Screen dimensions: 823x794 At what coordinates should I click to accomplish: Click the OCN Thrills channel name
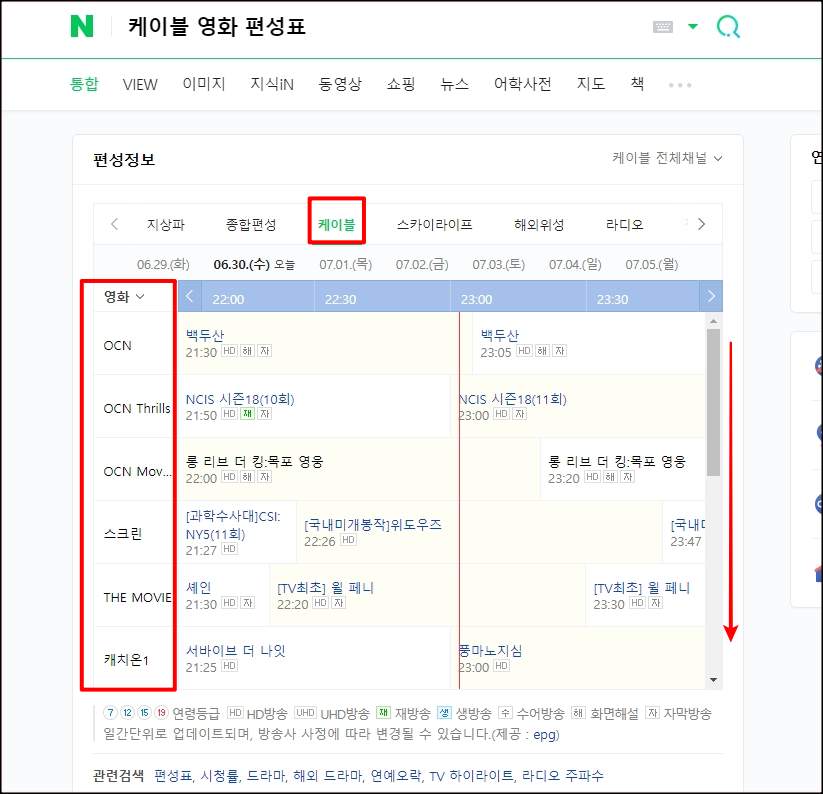[136, 408]
